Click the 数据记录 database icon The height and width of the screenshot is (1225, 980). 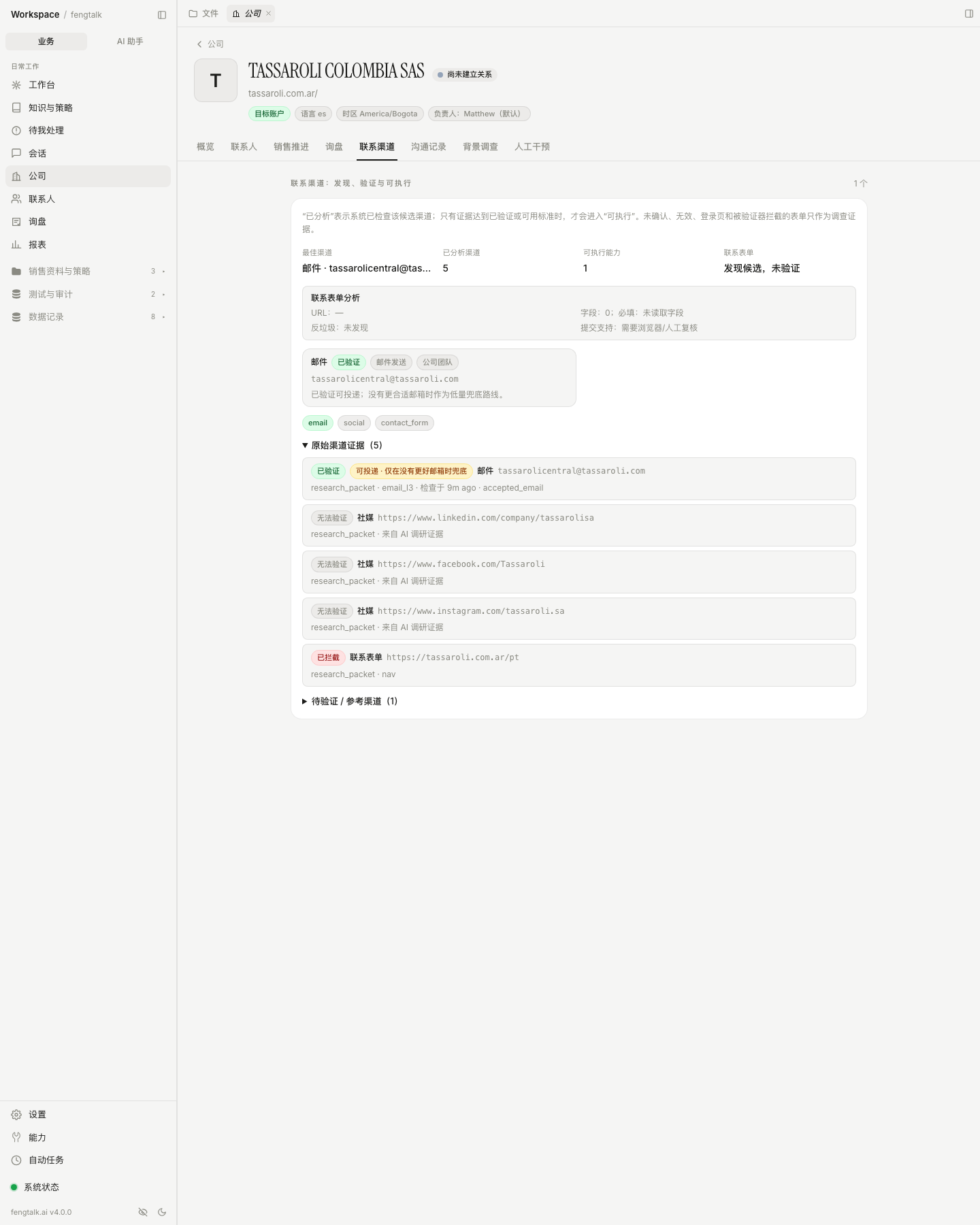16,317
